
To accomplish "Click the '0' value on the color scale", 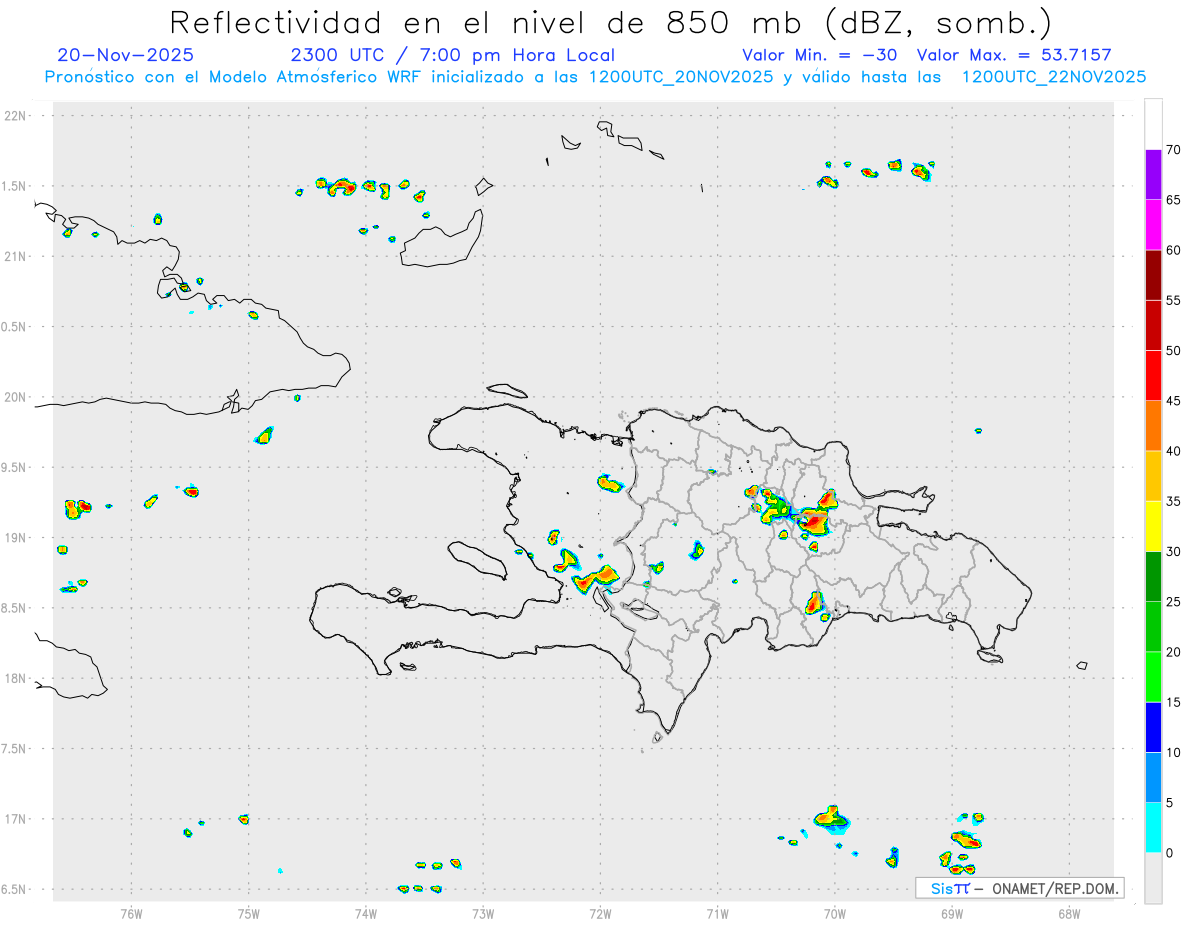I will pyautogui.click(x=1169, y=853).
